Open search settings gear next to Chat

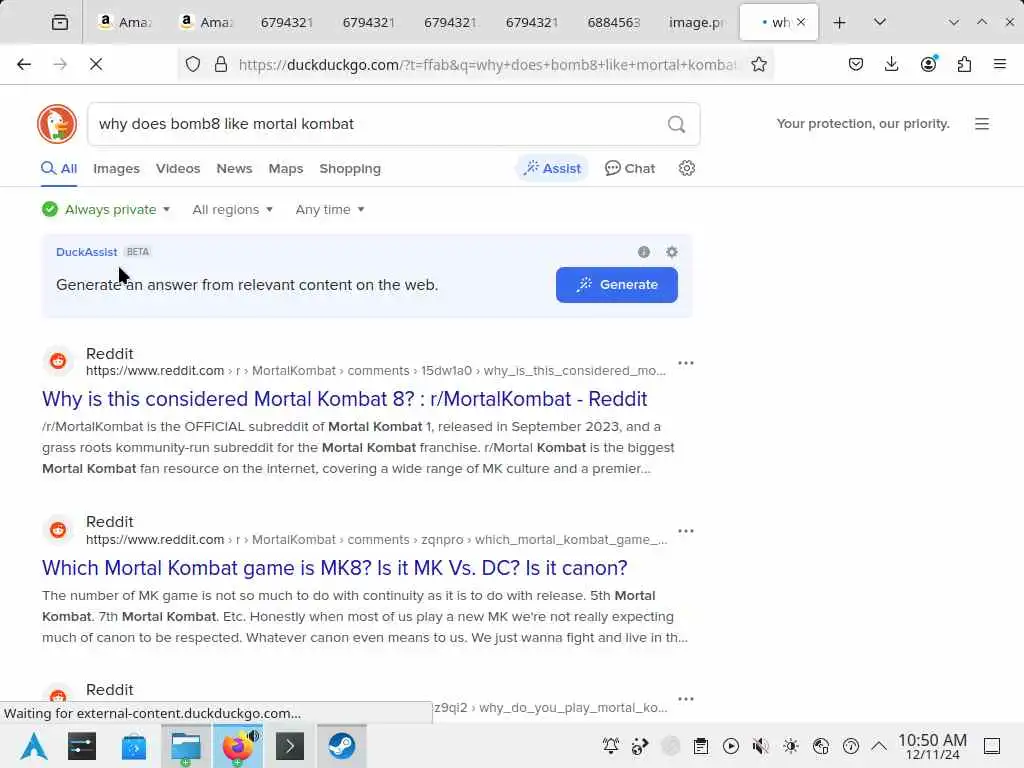(x=686, y=168)
